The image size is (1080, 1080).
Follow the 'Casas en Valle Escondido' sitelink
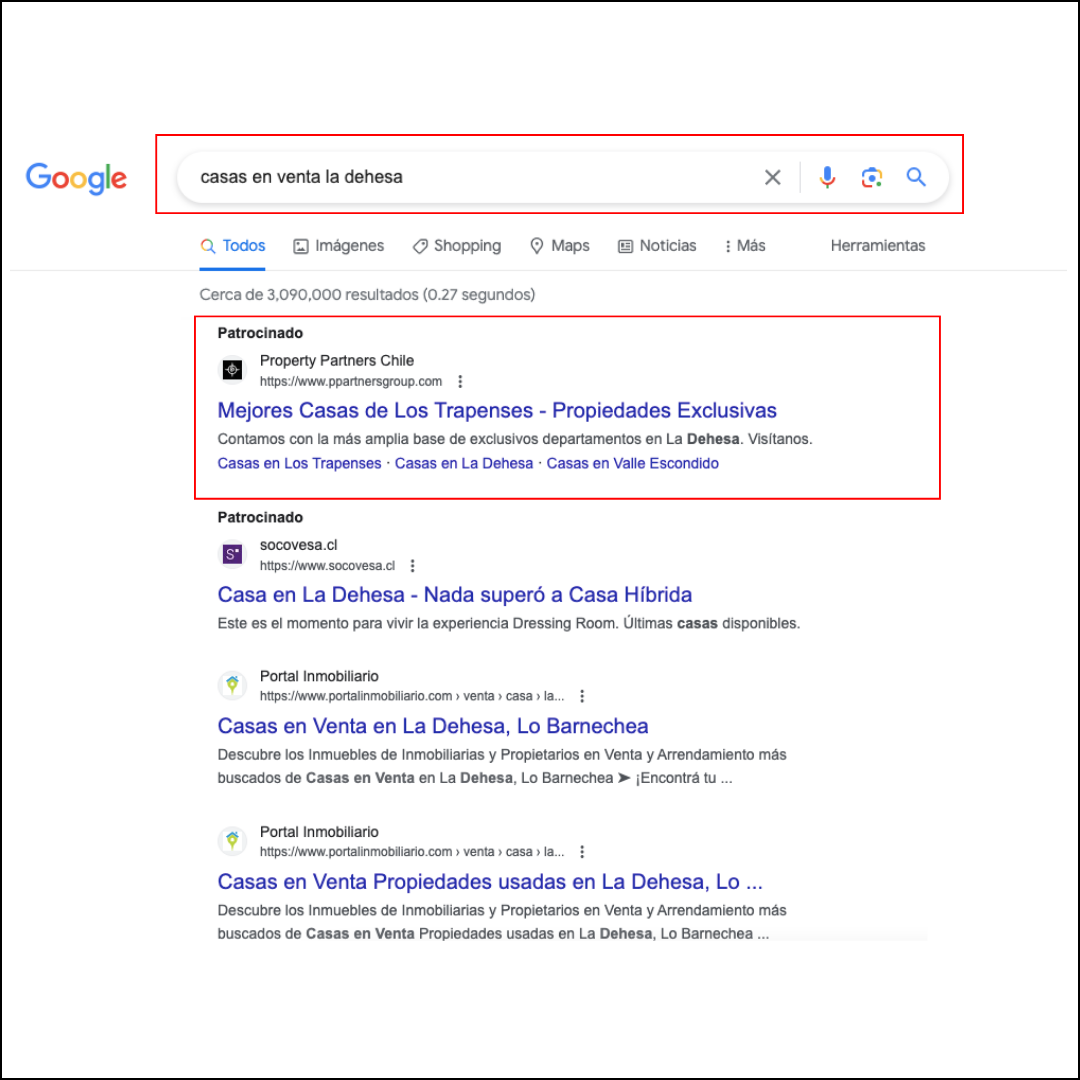click(x=632, y=464)
